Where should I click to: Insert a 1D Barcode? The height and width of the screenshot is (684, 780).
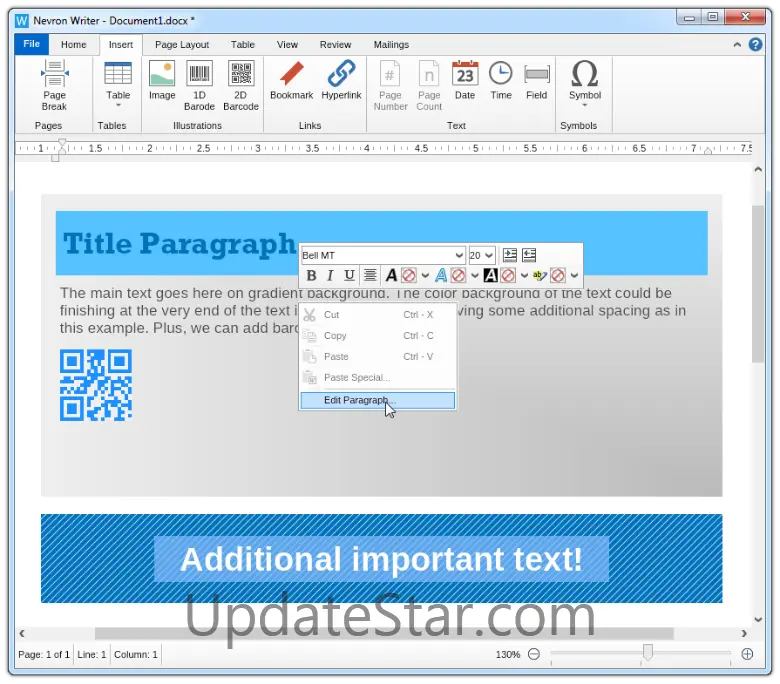tap(199, 85)
